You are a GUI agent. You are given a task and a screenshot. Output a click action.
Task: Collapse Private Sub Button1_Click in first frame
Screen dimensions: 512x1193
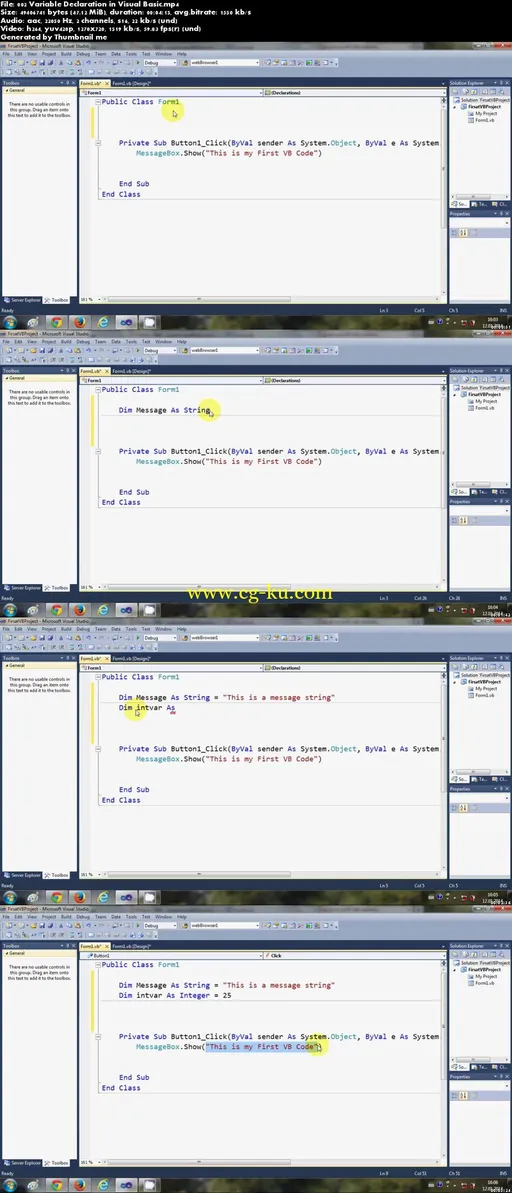(97, 143)
